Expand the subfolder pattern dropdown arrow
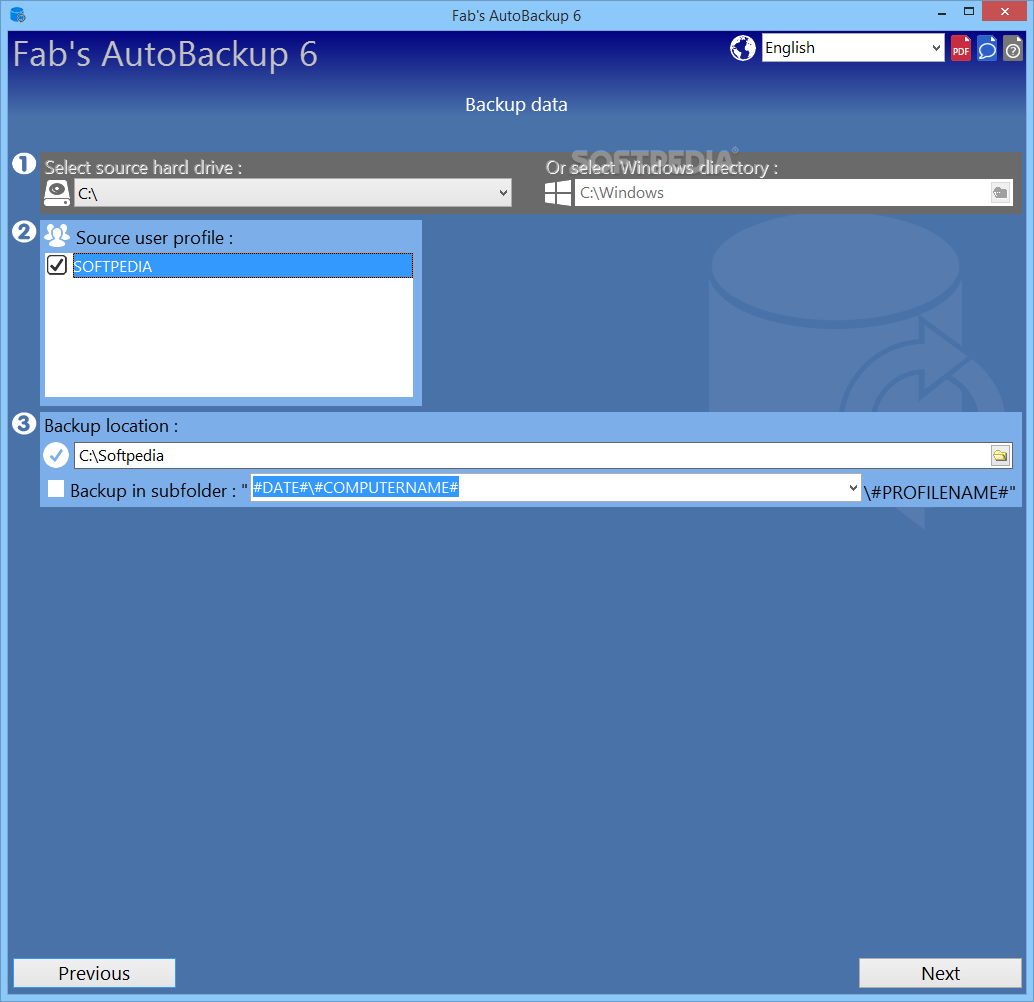This screenshot has height=1002, width=1034. pyautogui.click(x=853, y=489)
